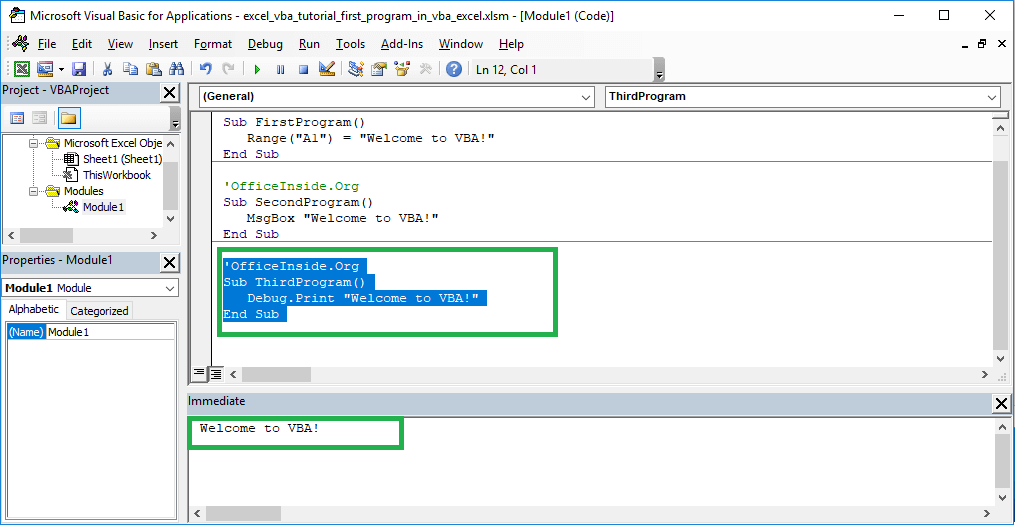Screen dimensions: 1015x525
Task: Open the Edit menu
Action: pos(82,44)
